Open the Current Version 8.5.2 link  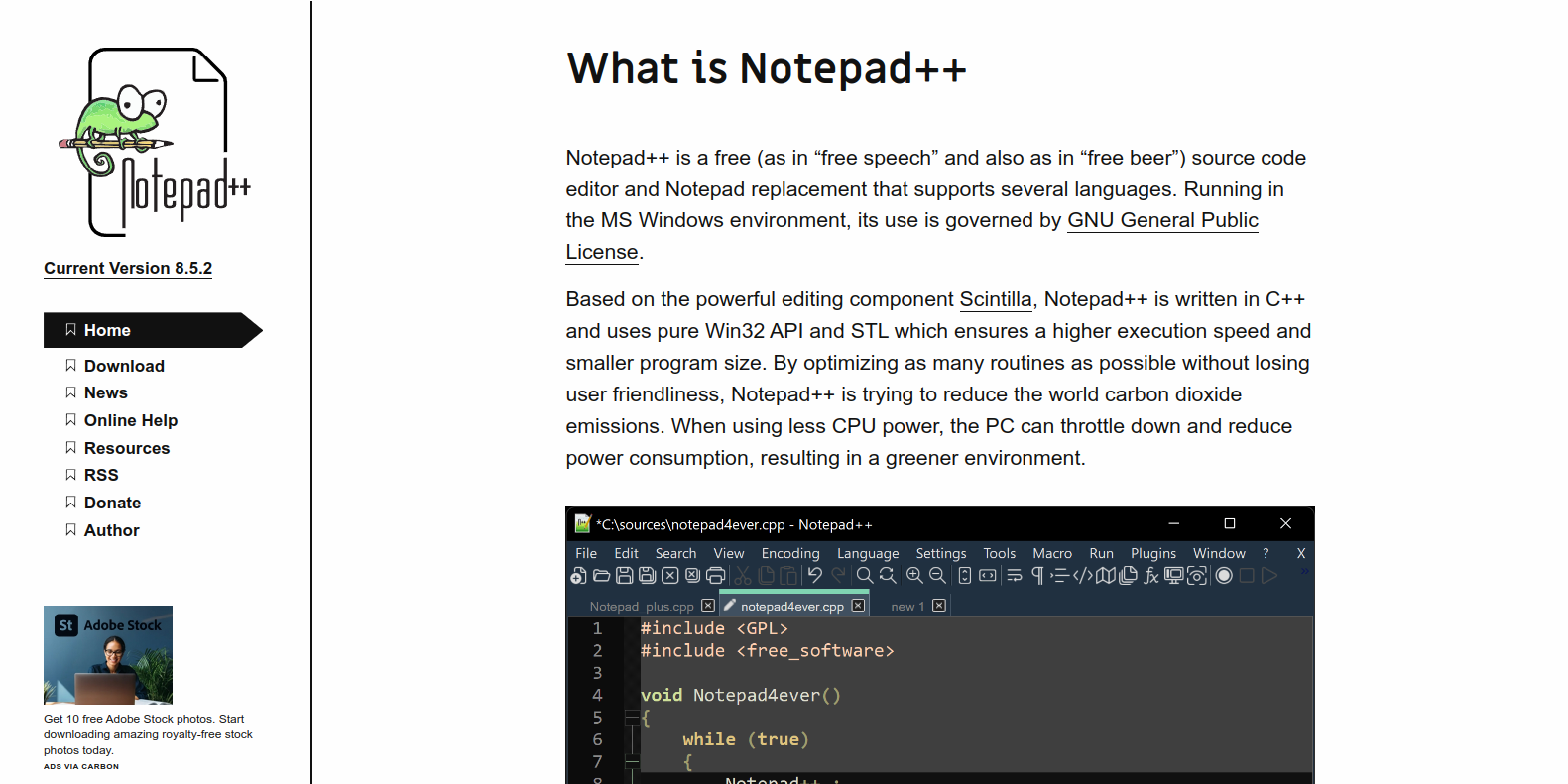point(128,268)
